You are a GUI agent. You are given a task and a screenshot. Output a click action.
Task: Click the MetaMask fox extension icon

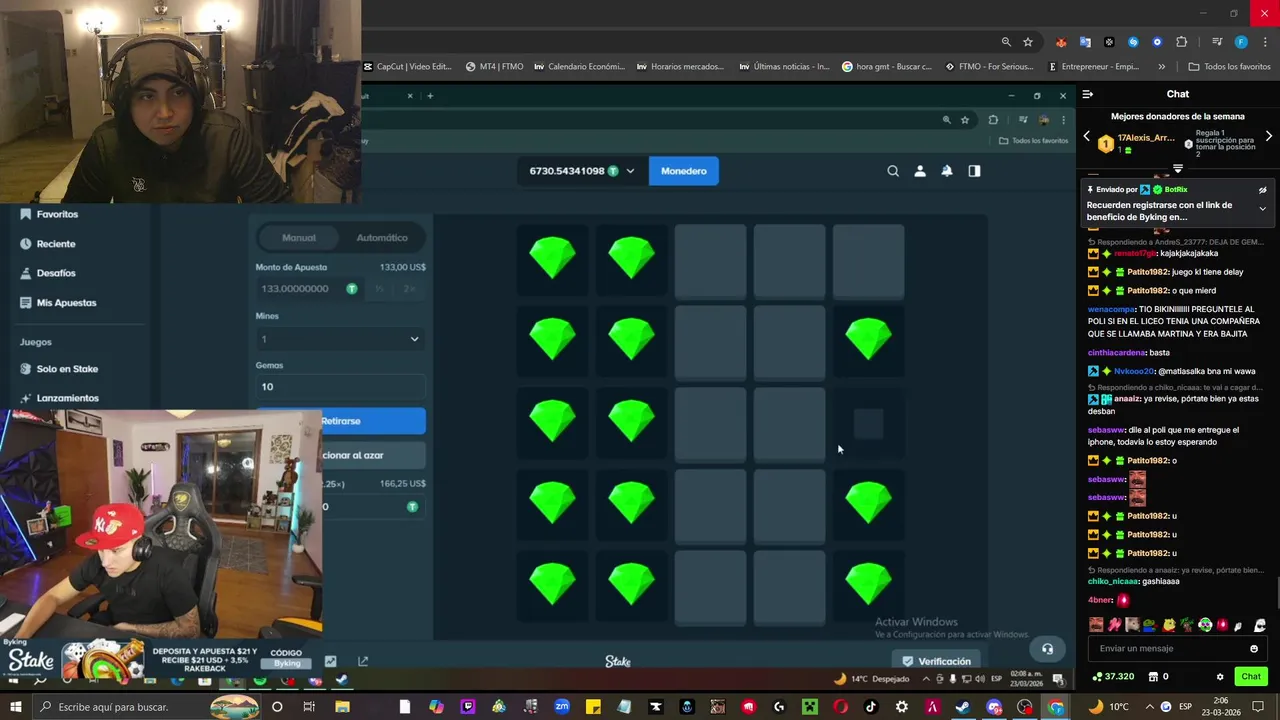click(1061, 42)
